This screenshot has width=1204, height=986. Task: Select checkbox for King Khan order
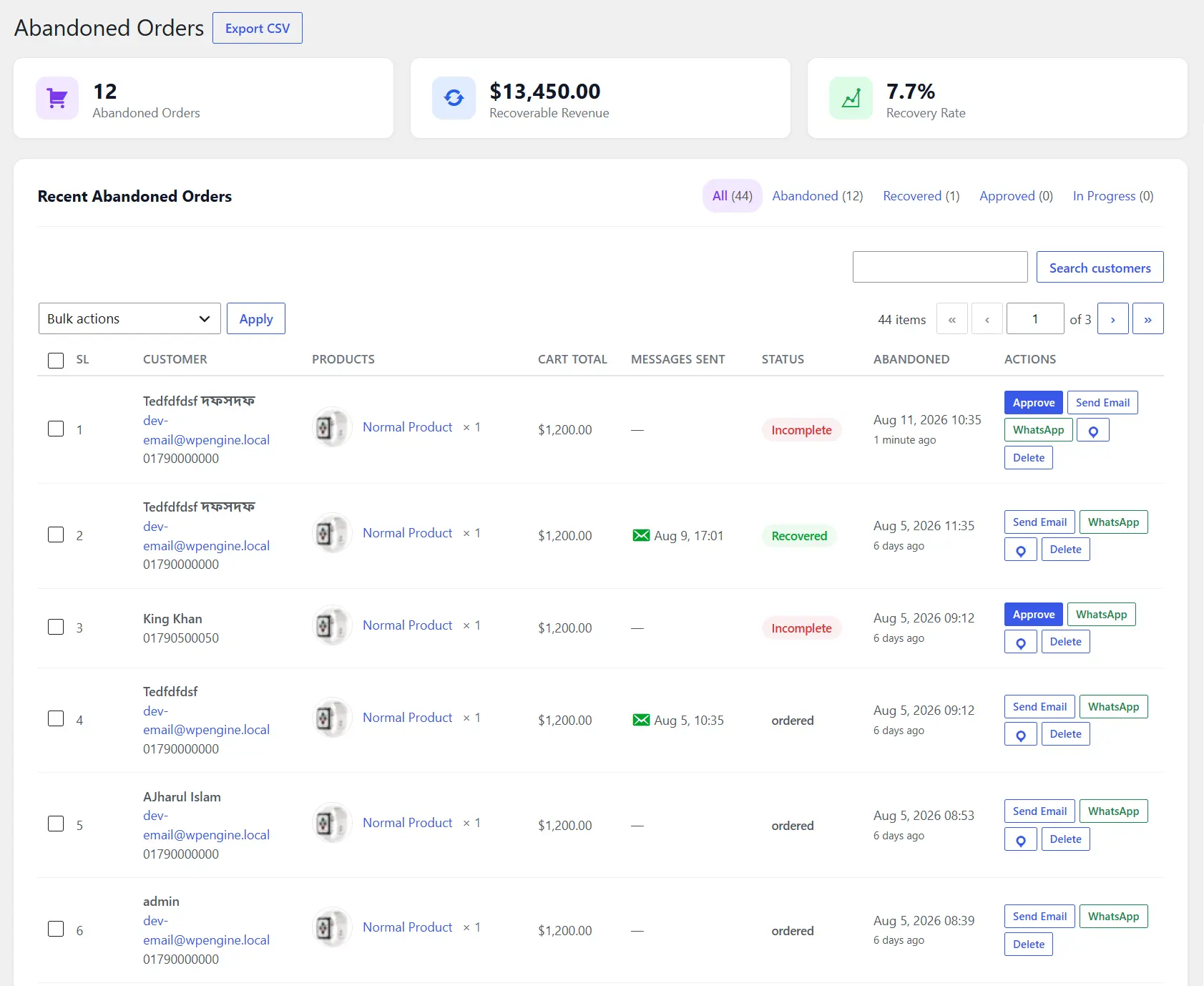56,628
